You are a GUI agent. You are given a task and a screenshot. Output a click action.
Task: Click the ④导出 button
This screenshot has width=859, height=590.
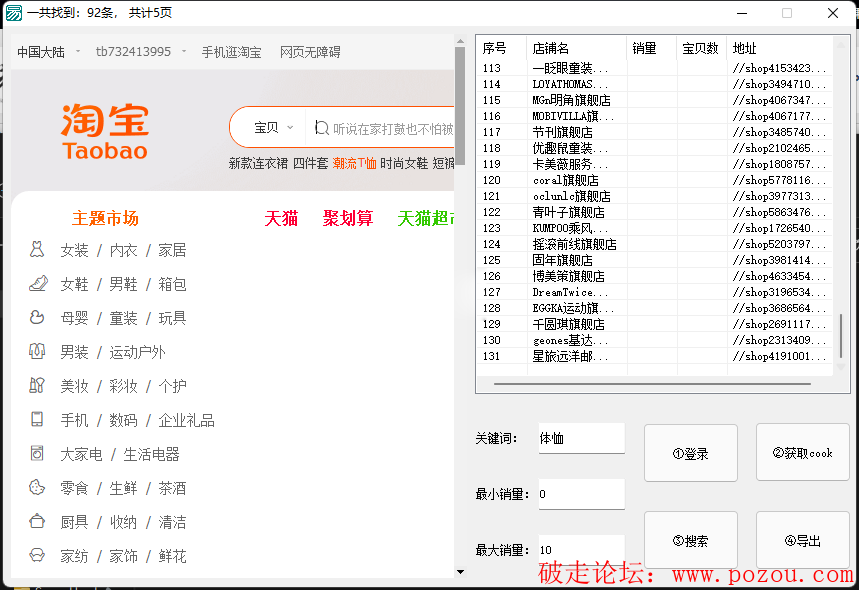(x=803, y=540)
